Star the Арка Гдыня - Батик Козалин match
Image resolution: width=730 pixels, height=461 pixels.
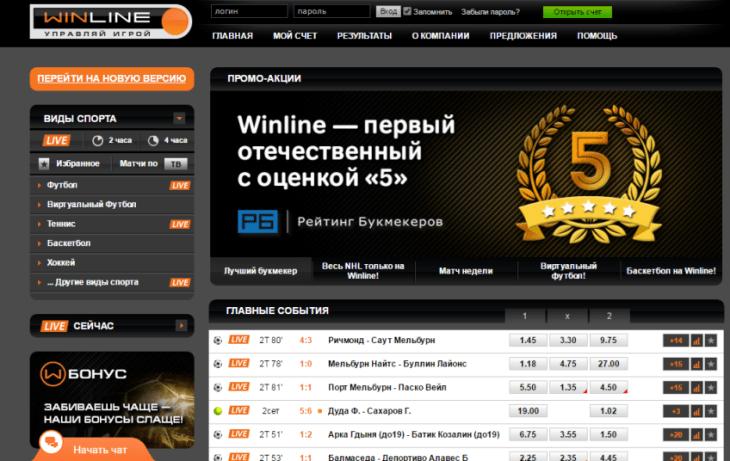tap(711, 435)
